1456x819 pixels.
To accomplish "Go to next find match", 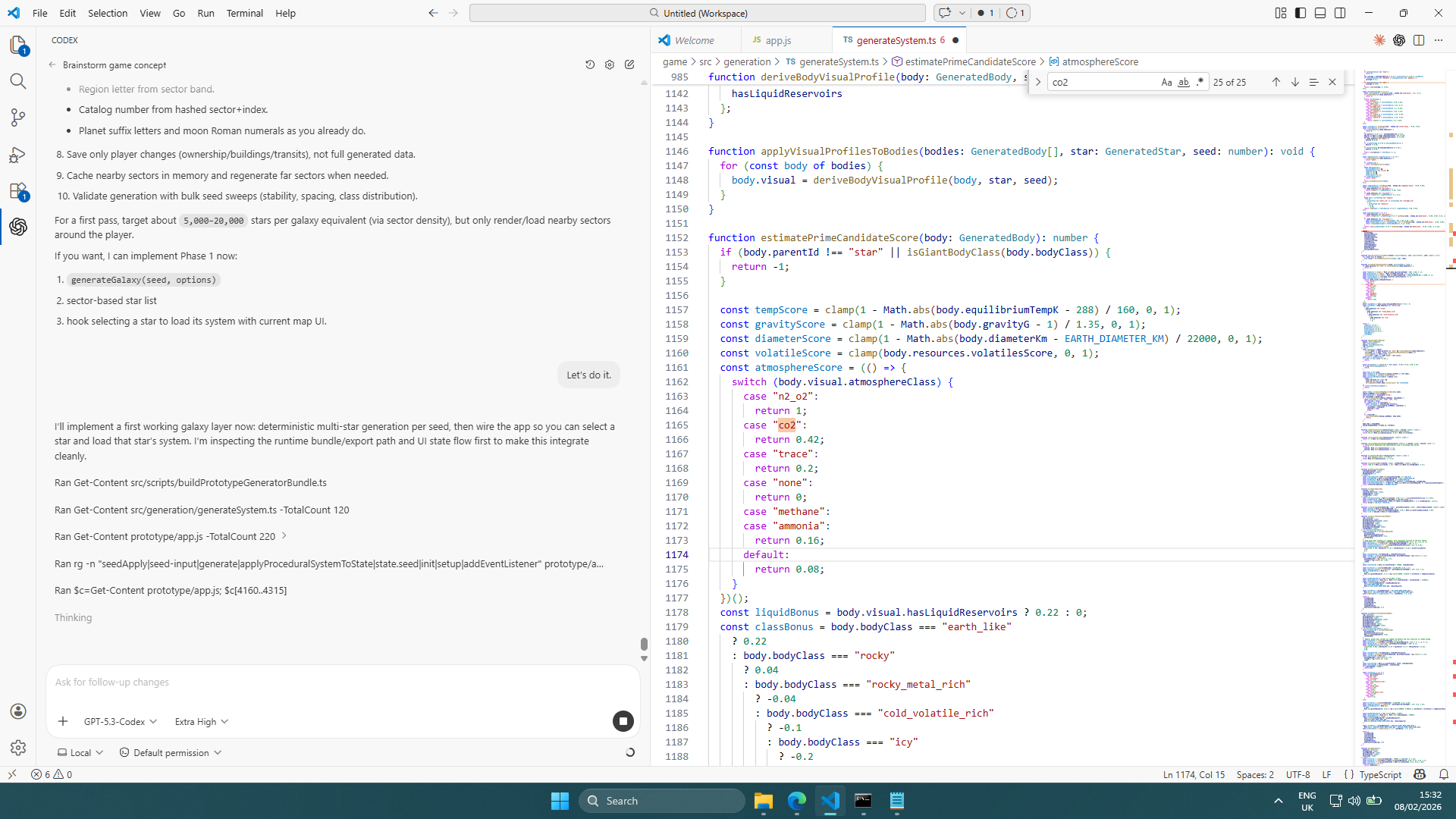I will [1294, 82].
